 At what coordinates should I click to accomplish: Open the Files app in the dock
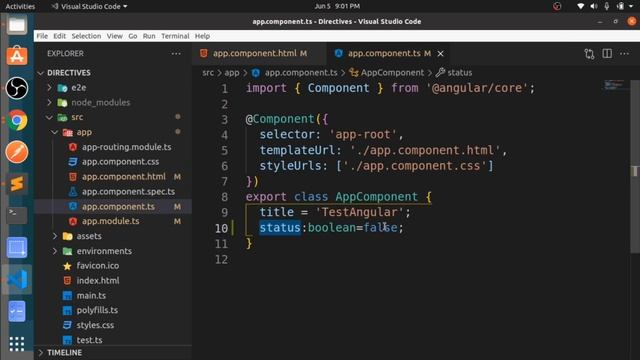pyautogui.click(x=17, y=25)
